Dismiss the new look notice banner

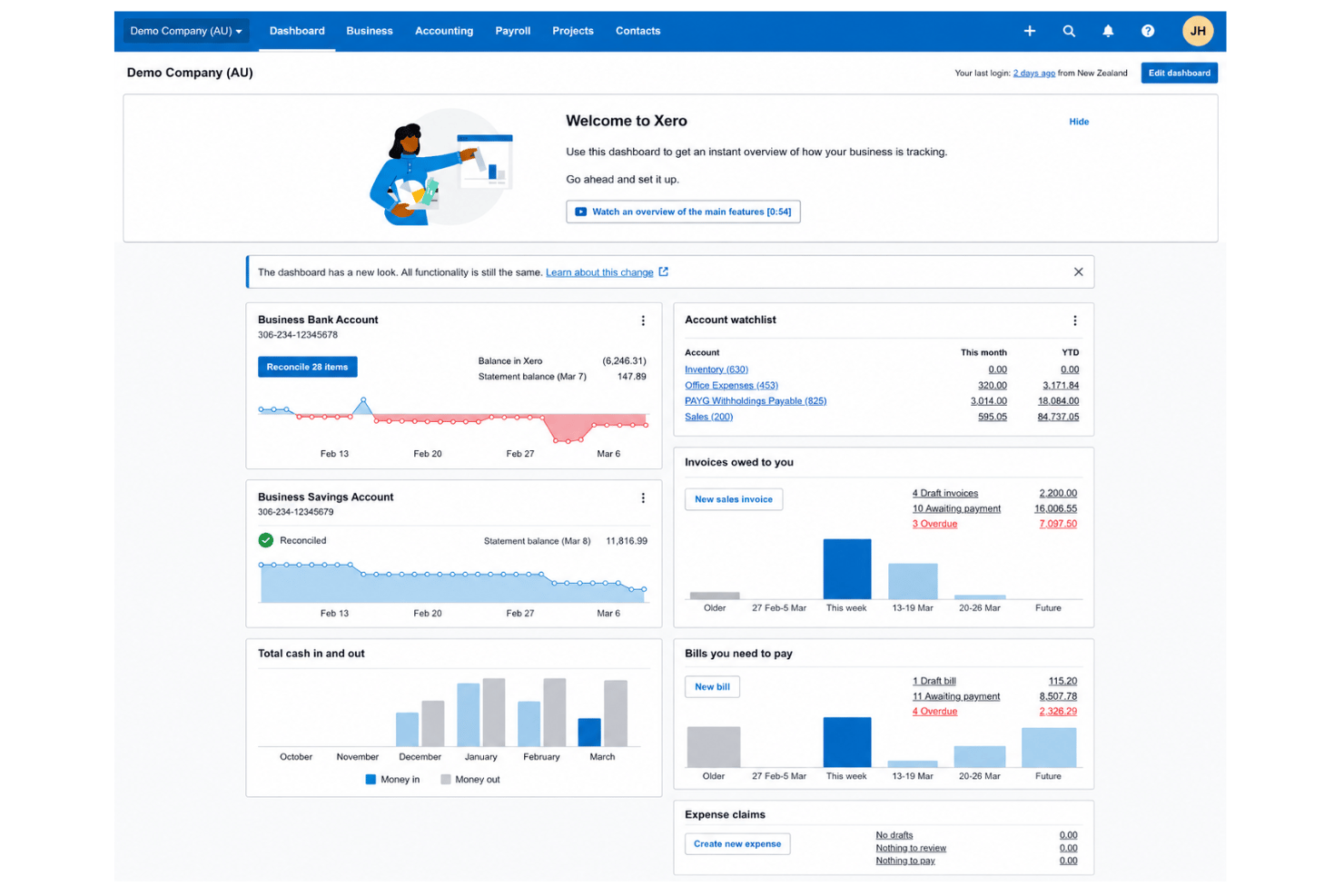tap(1078, 271)
